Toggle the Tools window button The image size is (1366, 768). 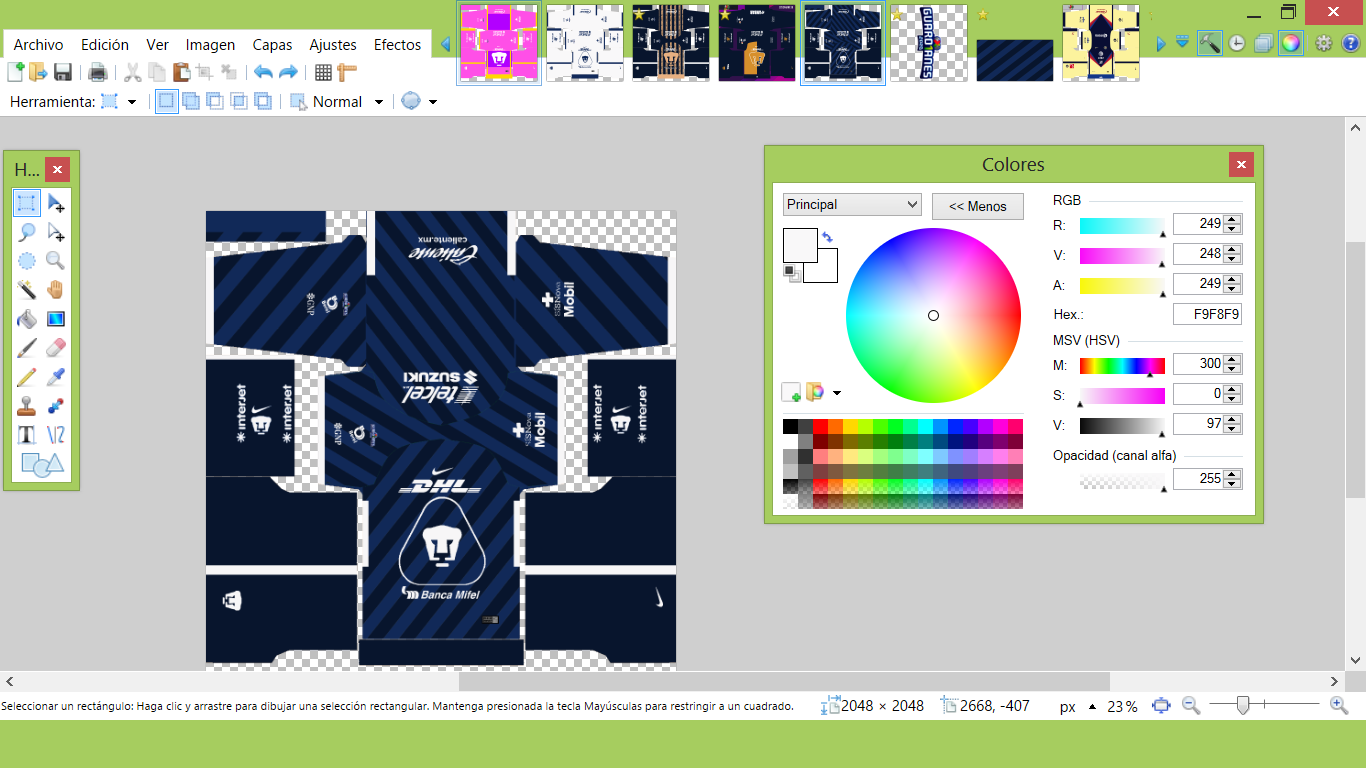[x=1210, y=43]
